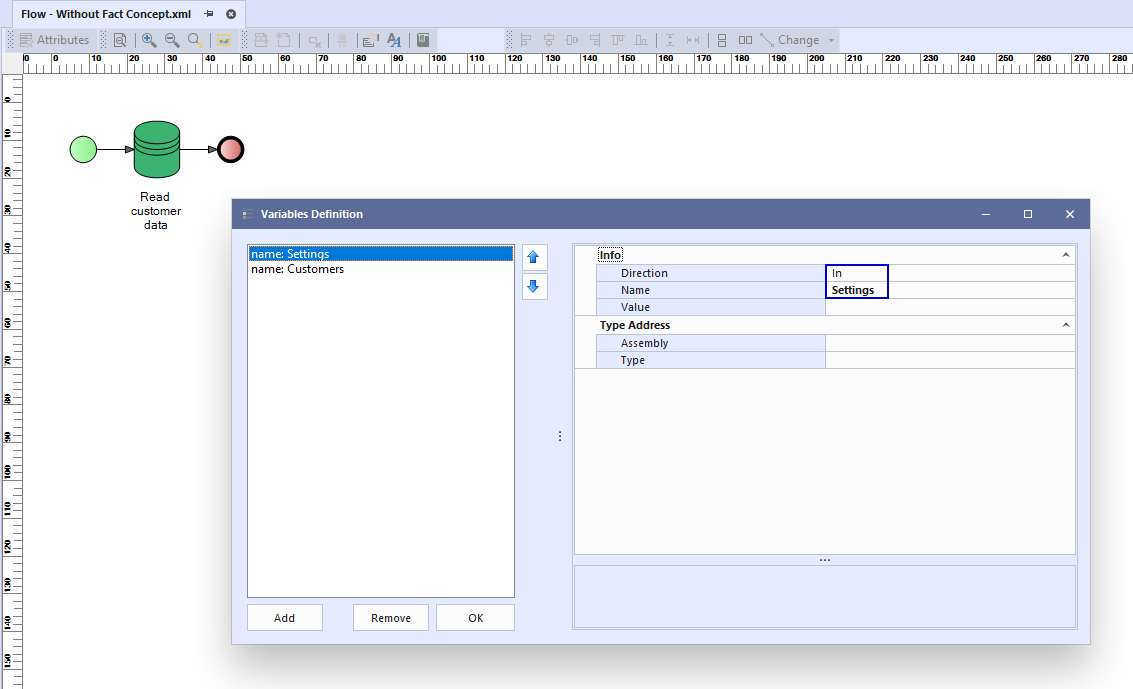Click the align horizontal centers icon

tap(549, 40)
